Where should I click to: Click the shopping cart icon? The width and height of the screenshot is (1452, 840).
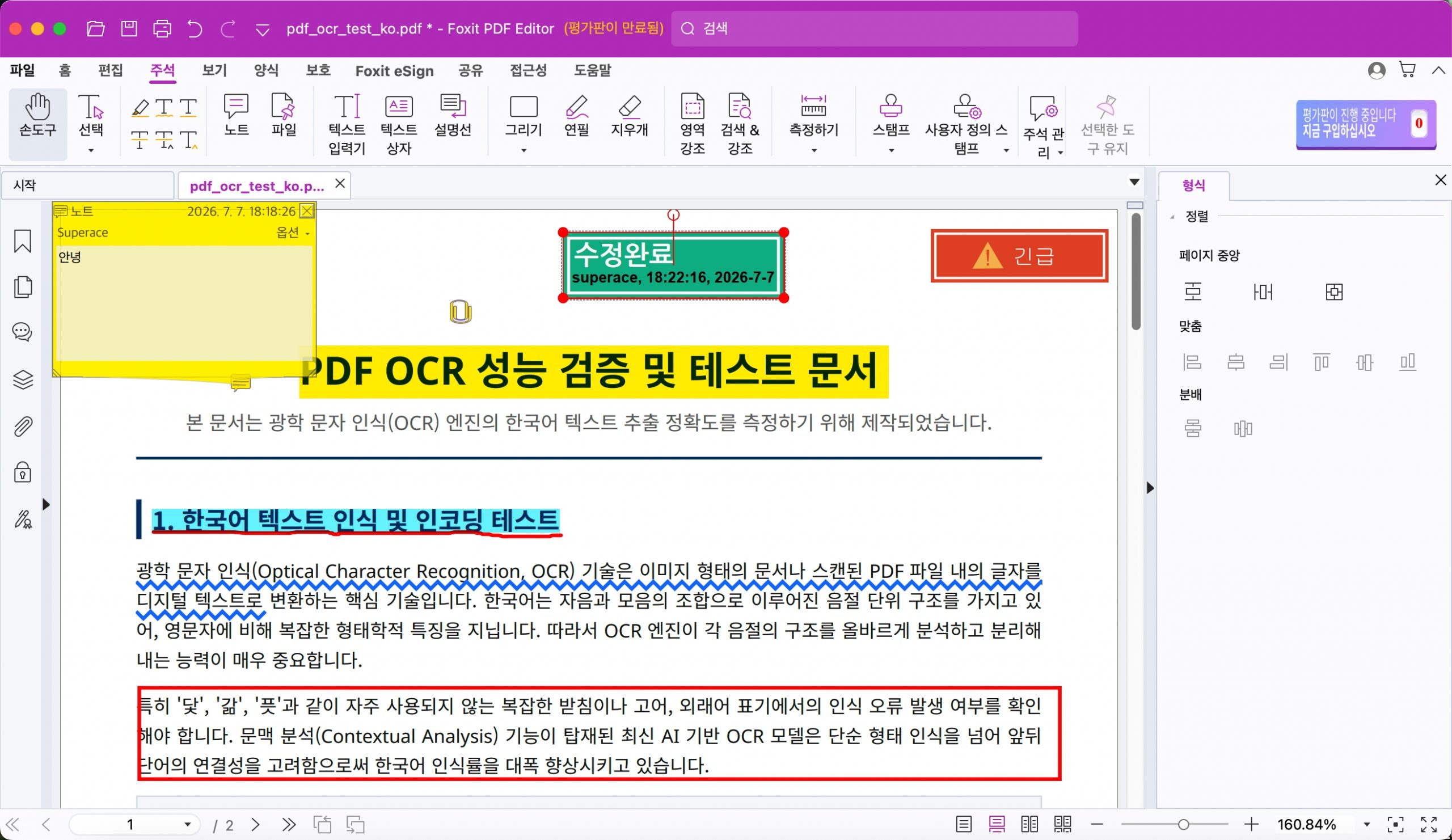1407,70
